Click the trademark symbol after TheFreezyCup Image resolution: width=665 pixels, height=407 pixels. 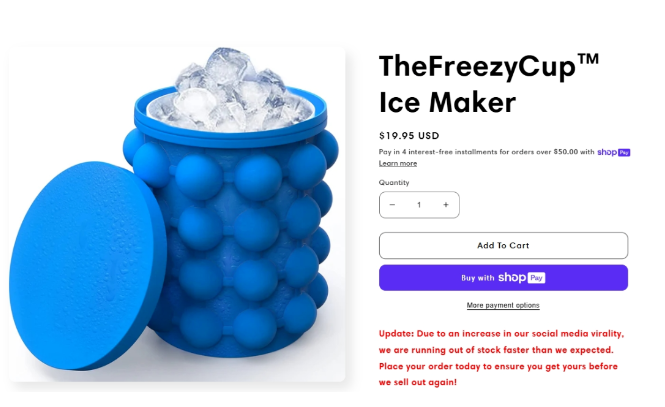point(589,60)
